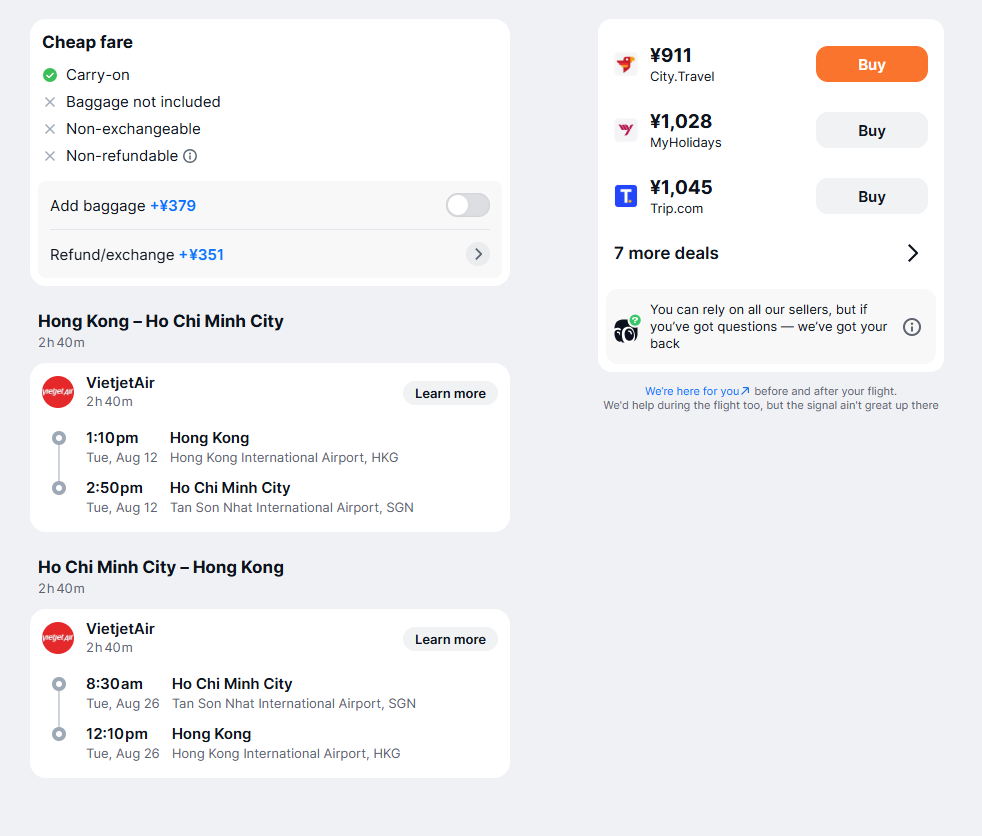
Task: Learn more about Ho Chi Minh return flight
Action: pos(450,639)
